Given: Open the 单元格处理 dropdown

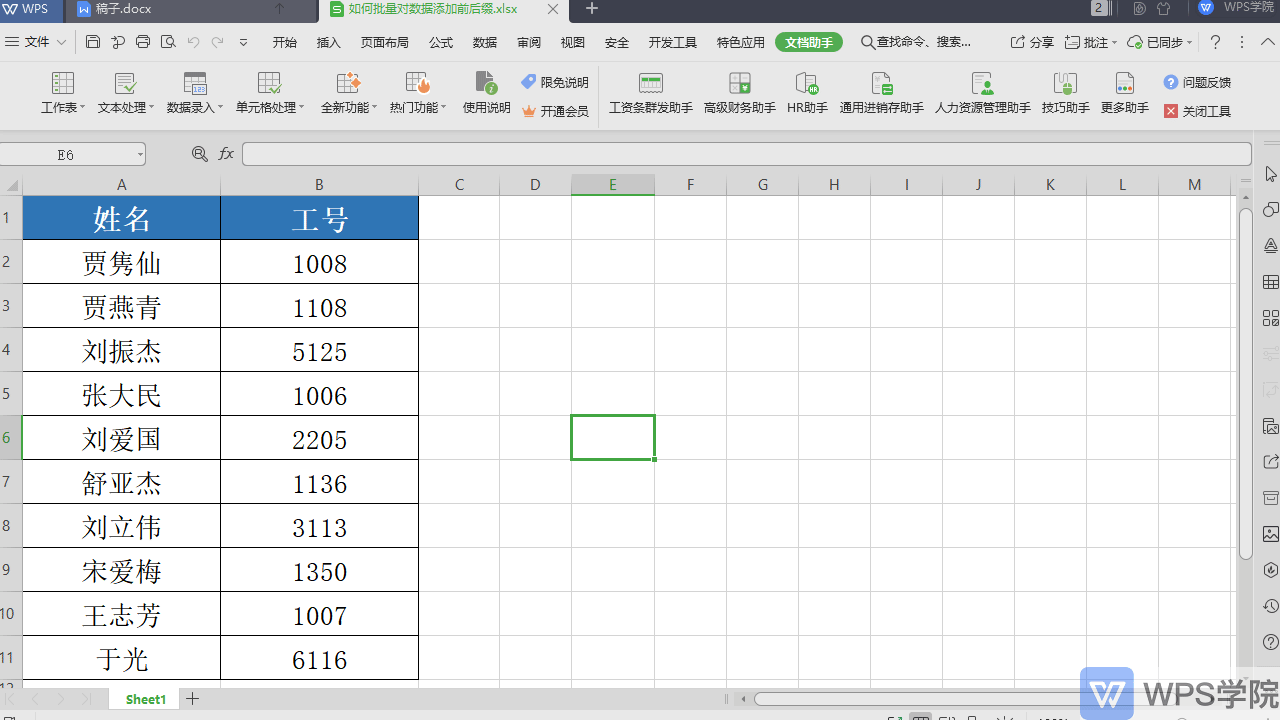Looking at the screenshot, I should click(x=270, y=93).
